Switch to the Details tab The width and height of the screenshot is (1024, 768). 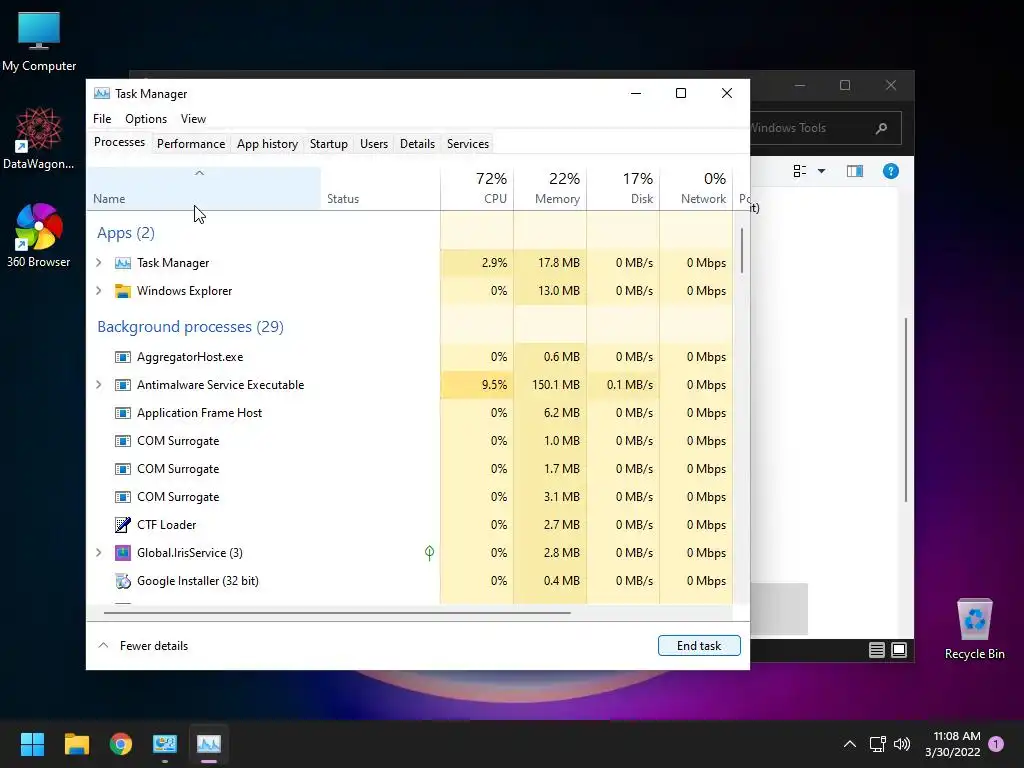tap(417, 144)
